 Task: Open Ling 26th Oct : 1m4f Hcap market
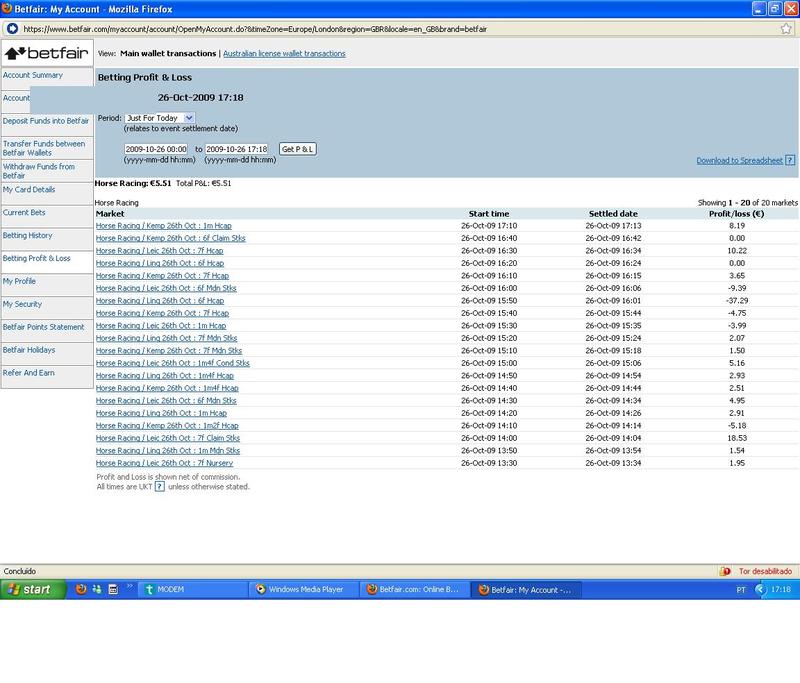pos(165,375)
